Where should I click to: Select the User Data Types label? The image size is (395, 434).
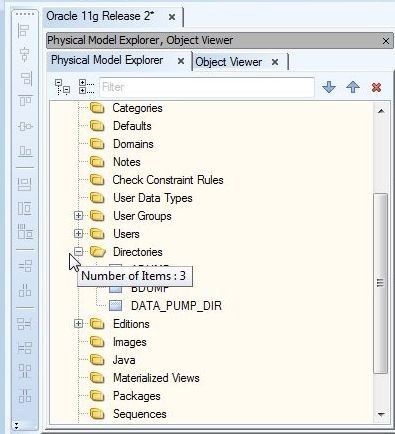[153, 198]
